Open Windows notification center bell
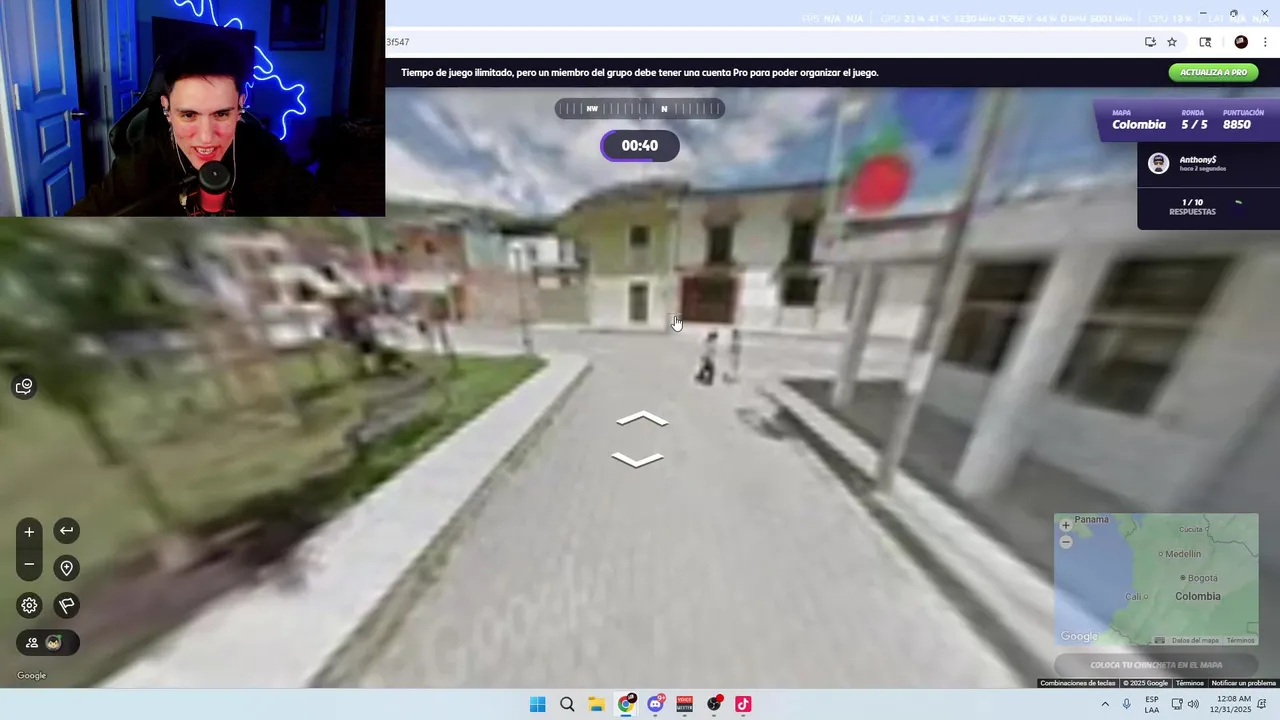The image size is (1280, 720). click(x=1263, y=704)
